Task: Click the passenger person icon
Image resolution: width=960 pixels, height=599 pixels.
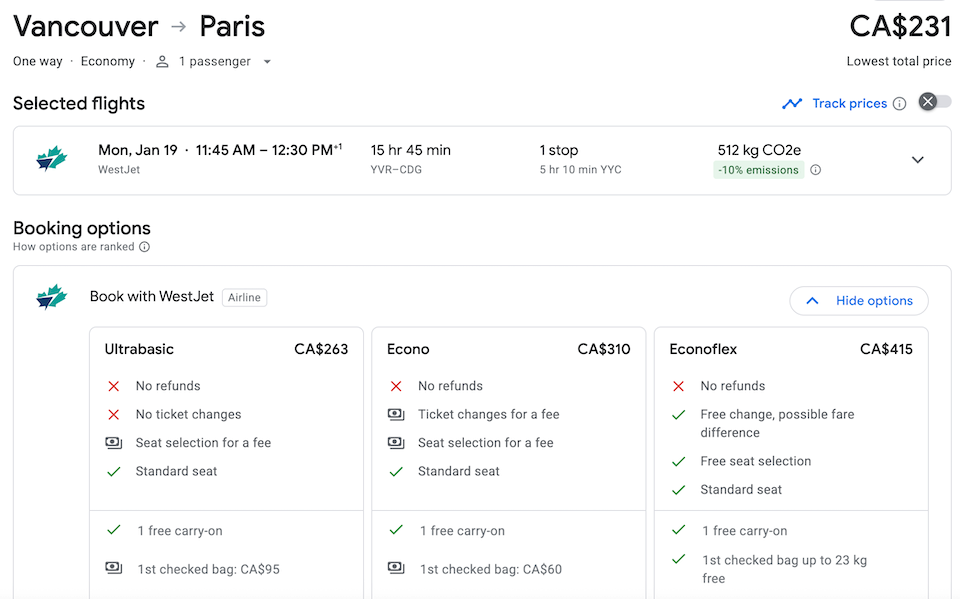Action: click(162, 62)
